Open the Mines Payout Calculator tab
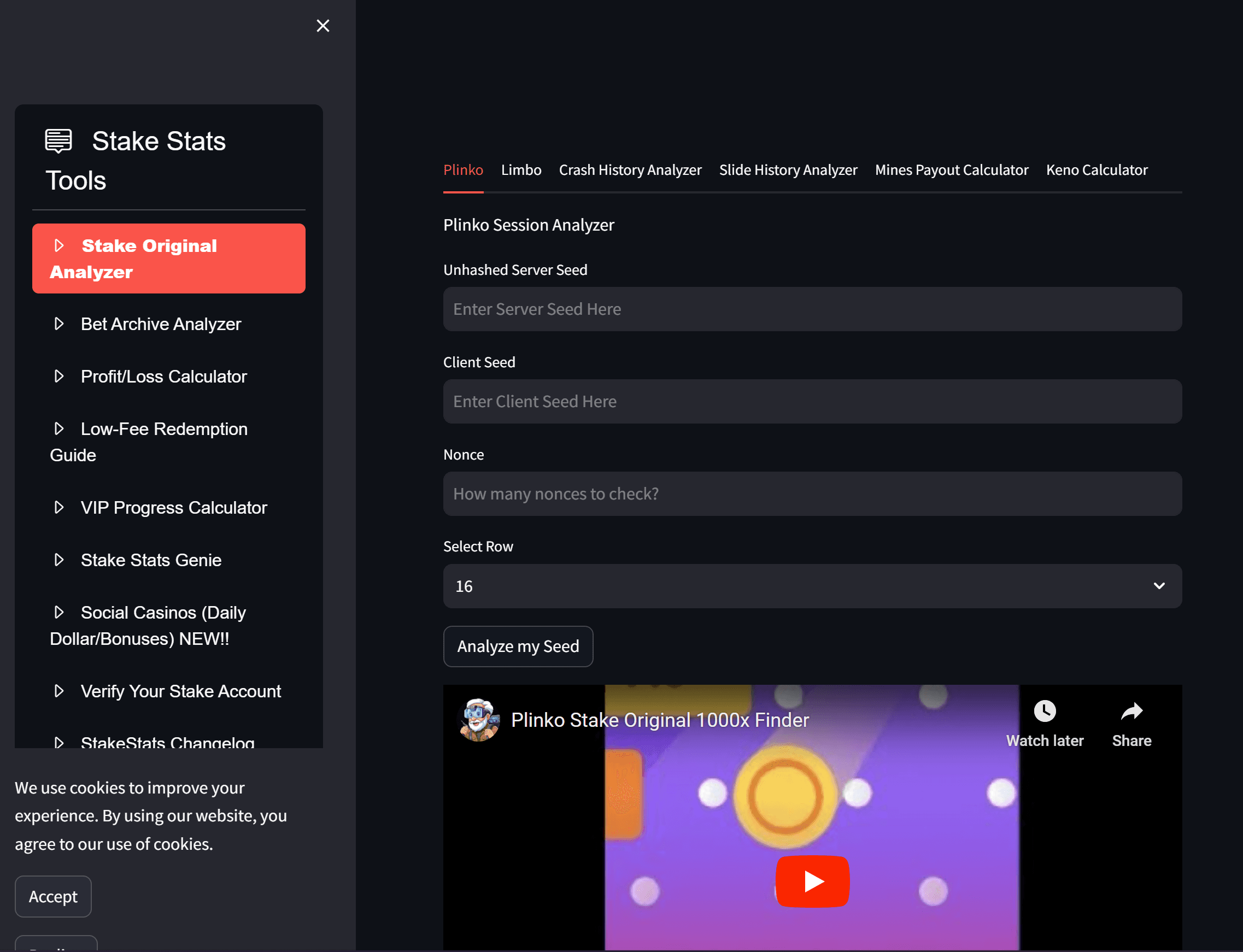 click(952, 170)
